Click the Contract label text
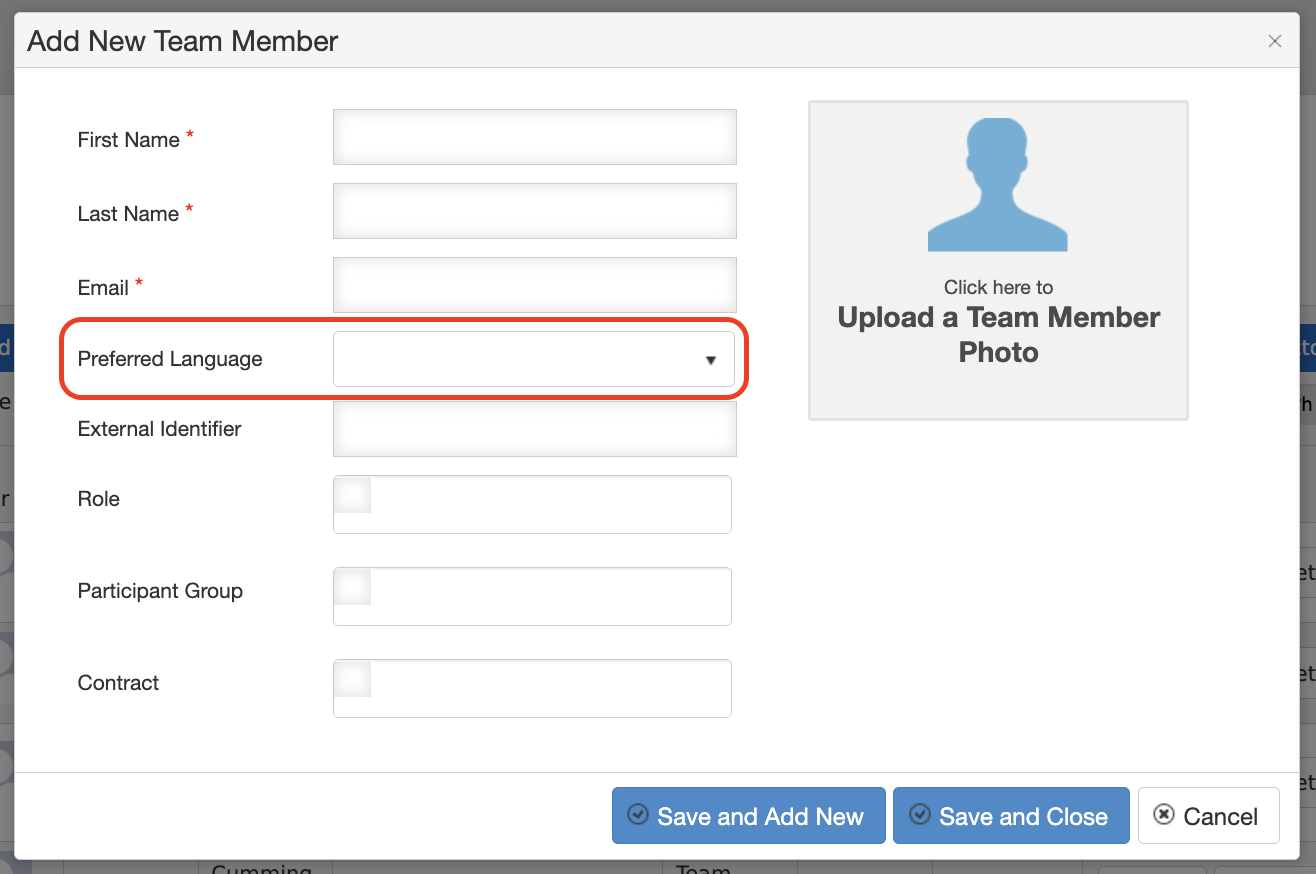Screen dimensions: 1316x874 click(x=119, y=683)
